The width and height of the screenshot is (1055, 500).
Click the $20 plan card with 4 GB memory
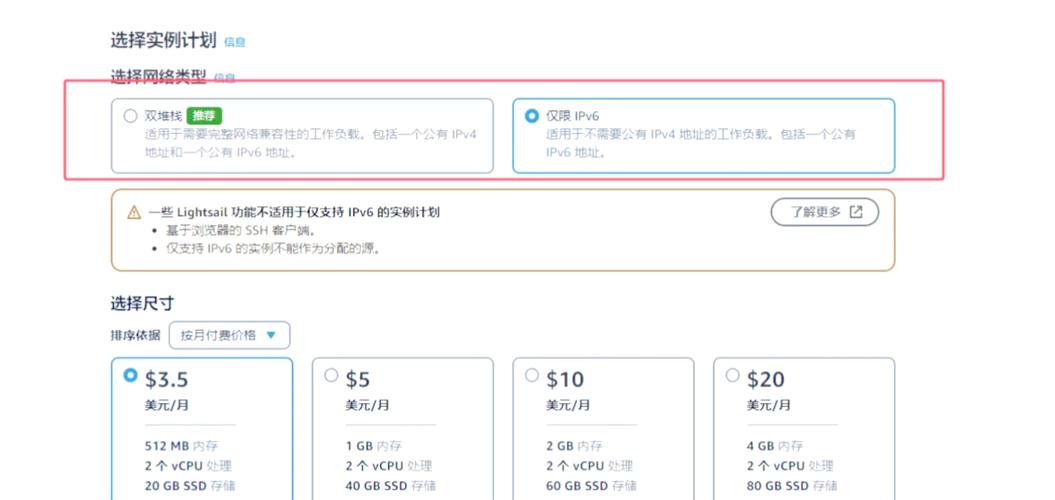tap(804, 429)
